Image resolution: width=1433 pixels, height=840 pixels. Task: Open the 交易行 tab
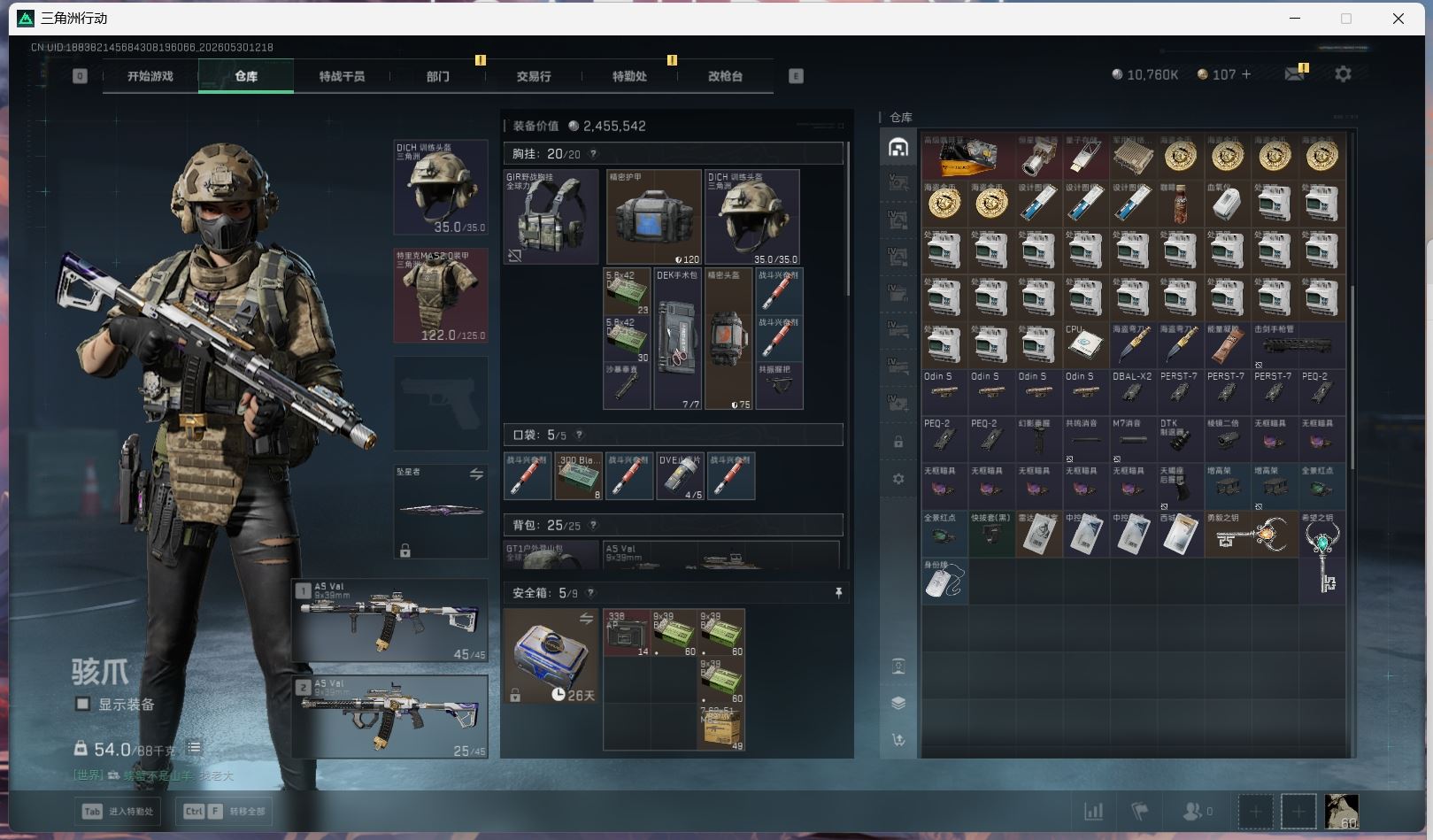point(534,76)
